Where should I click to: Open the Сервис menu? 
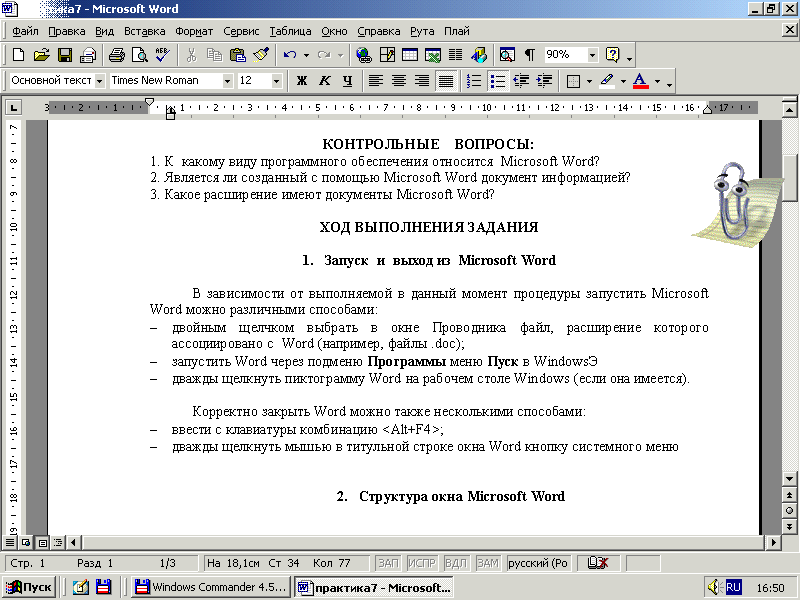241,31
